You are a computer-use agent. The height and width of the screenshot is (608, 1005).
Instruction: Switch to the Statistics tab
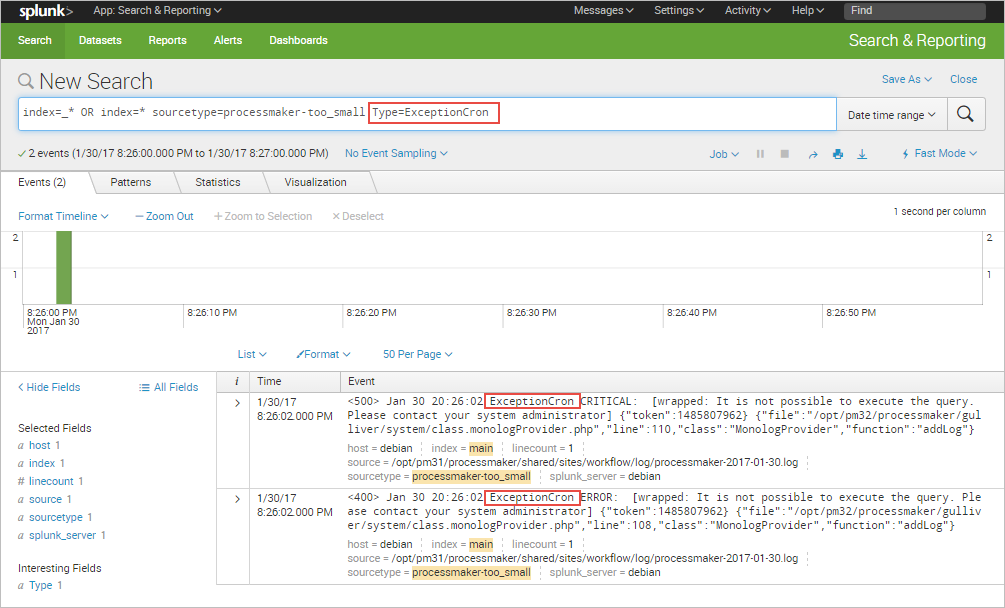pyautogui.click(x=218, y=182)
